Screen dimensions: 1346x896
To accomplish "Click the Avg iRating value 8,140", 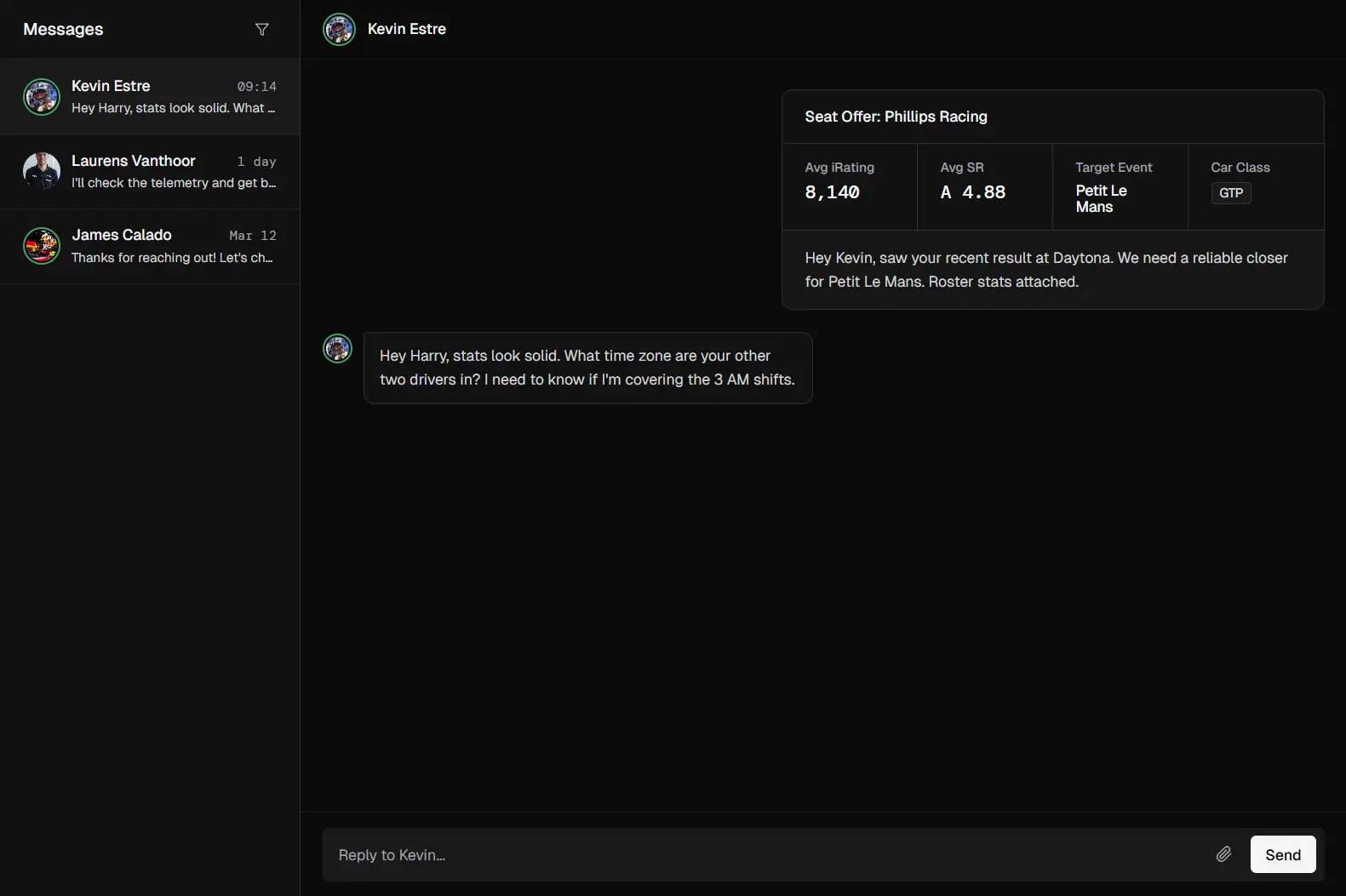I will tap(832, 192).
